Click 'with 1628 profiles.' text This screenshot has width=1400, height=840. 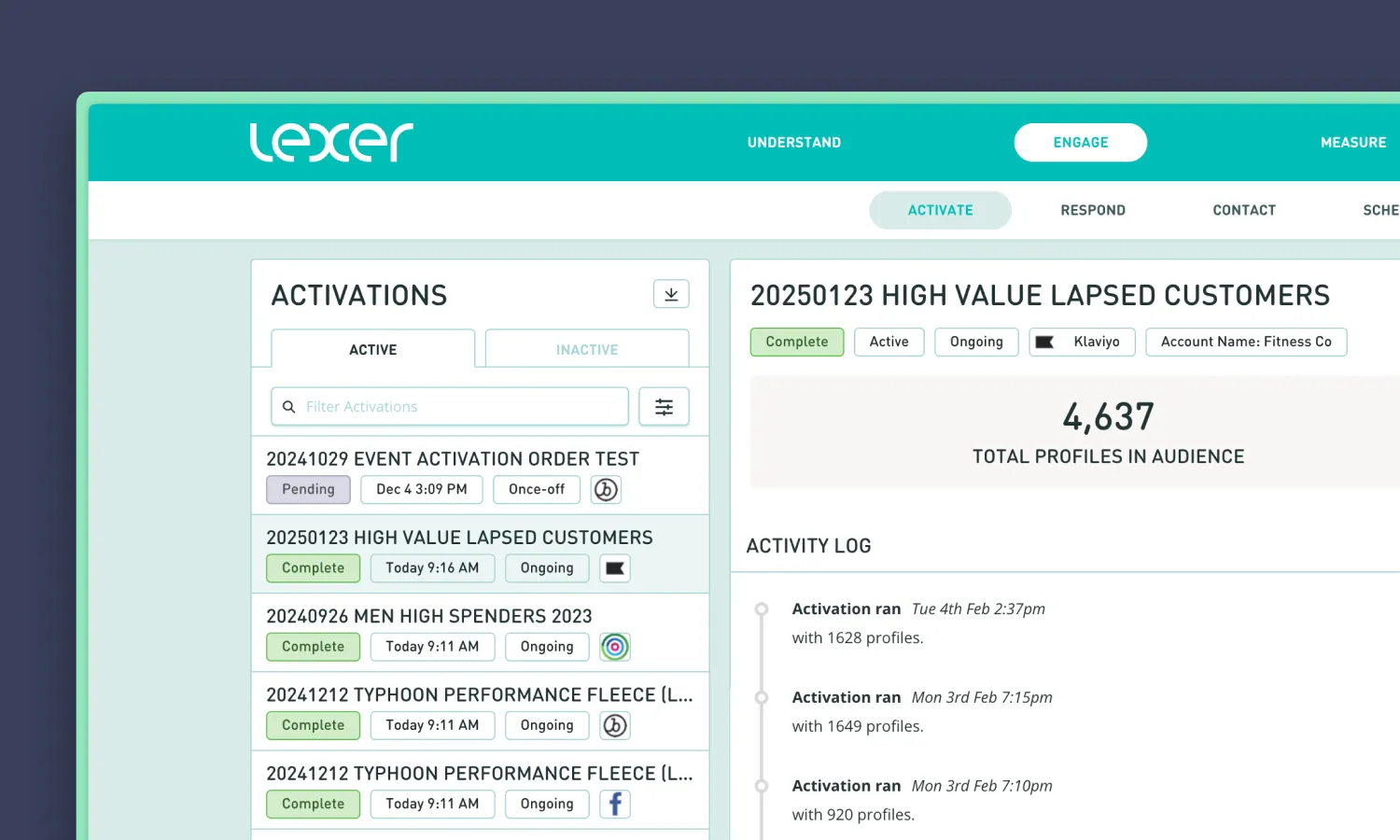[858, 638]
